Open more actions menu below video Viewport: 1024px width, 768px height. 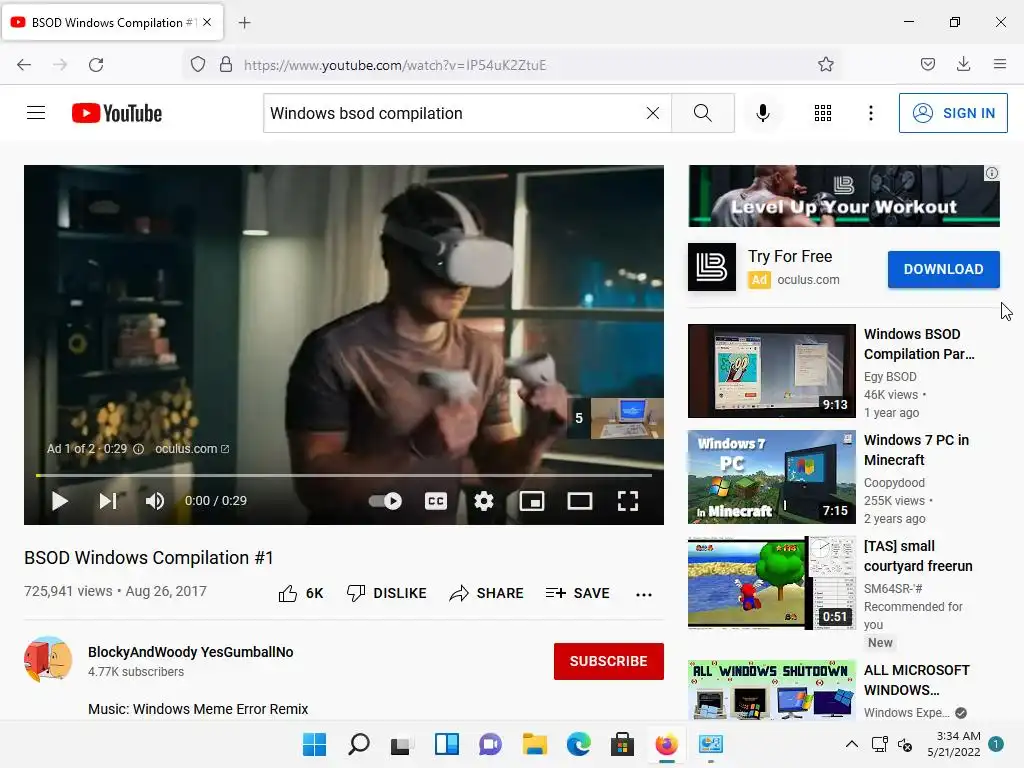(x=644, y=594)
